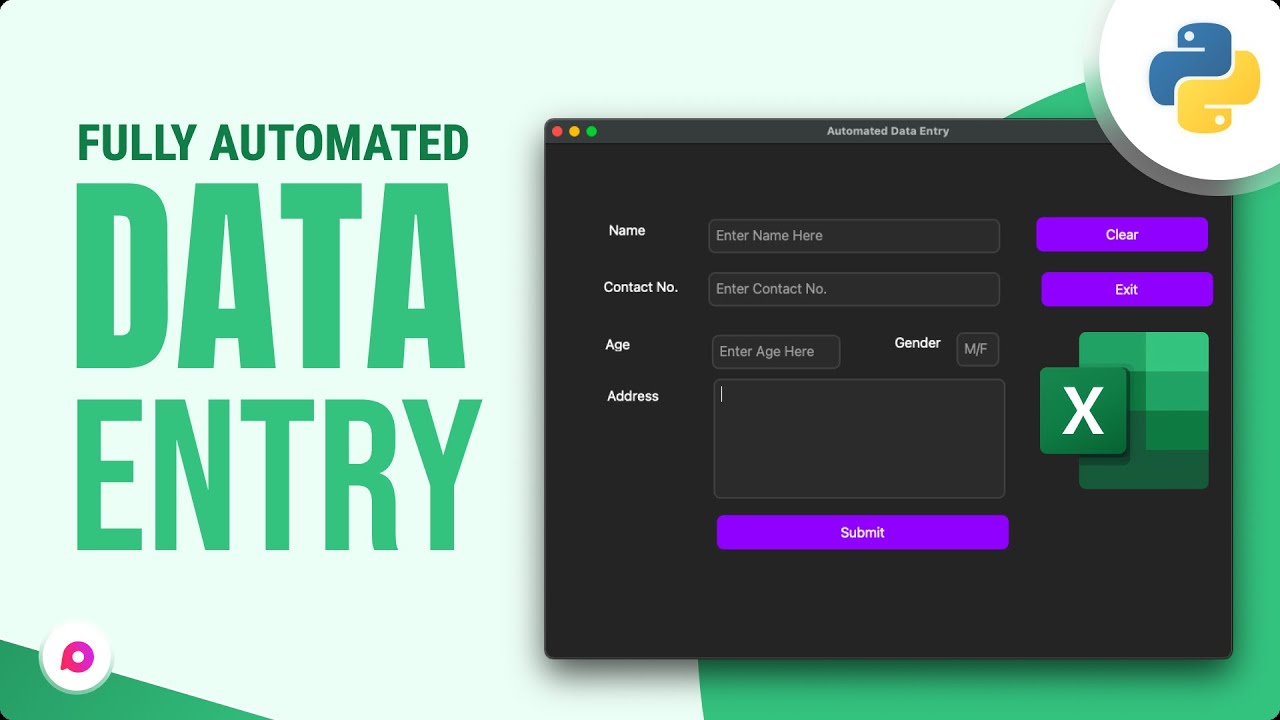Viewport: 1280px width, 720px height.
Task: Click the Name label
Action: pos(627,230)
